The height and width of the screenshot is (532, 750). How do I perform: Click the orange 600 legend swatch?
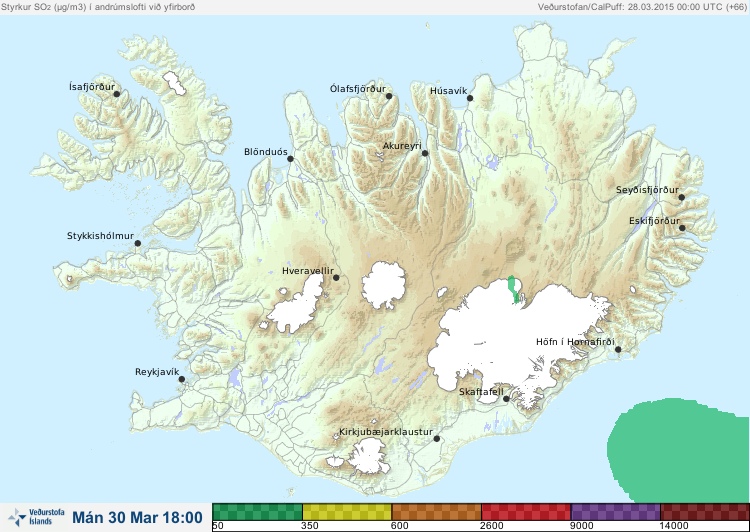(x=436, y=512)
